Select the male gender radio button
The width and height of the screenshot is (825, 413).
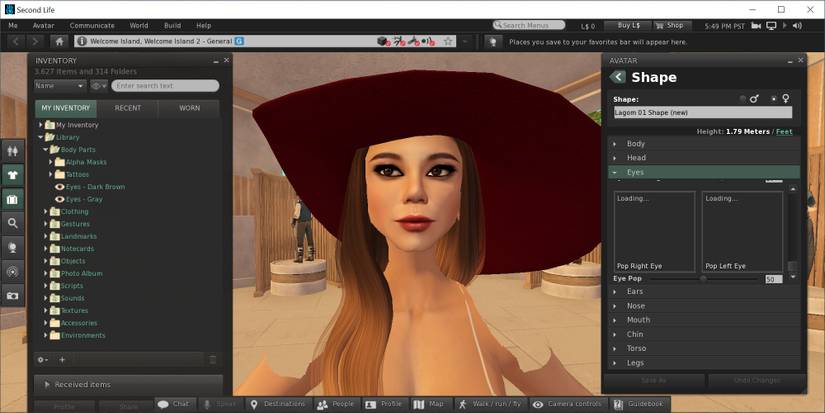coord(743,98)
